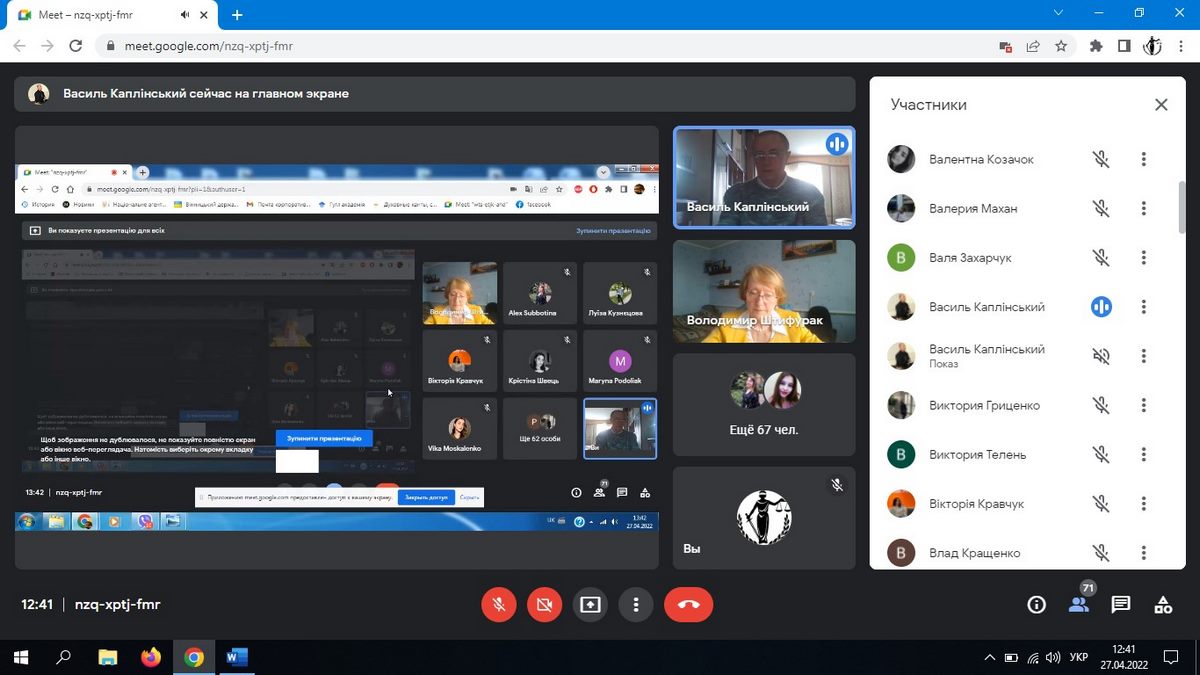Viewport: 1200px width, 675px height.
Task: Select the Meet nzq-xptj-fmr browser tab
Action: 100,15
